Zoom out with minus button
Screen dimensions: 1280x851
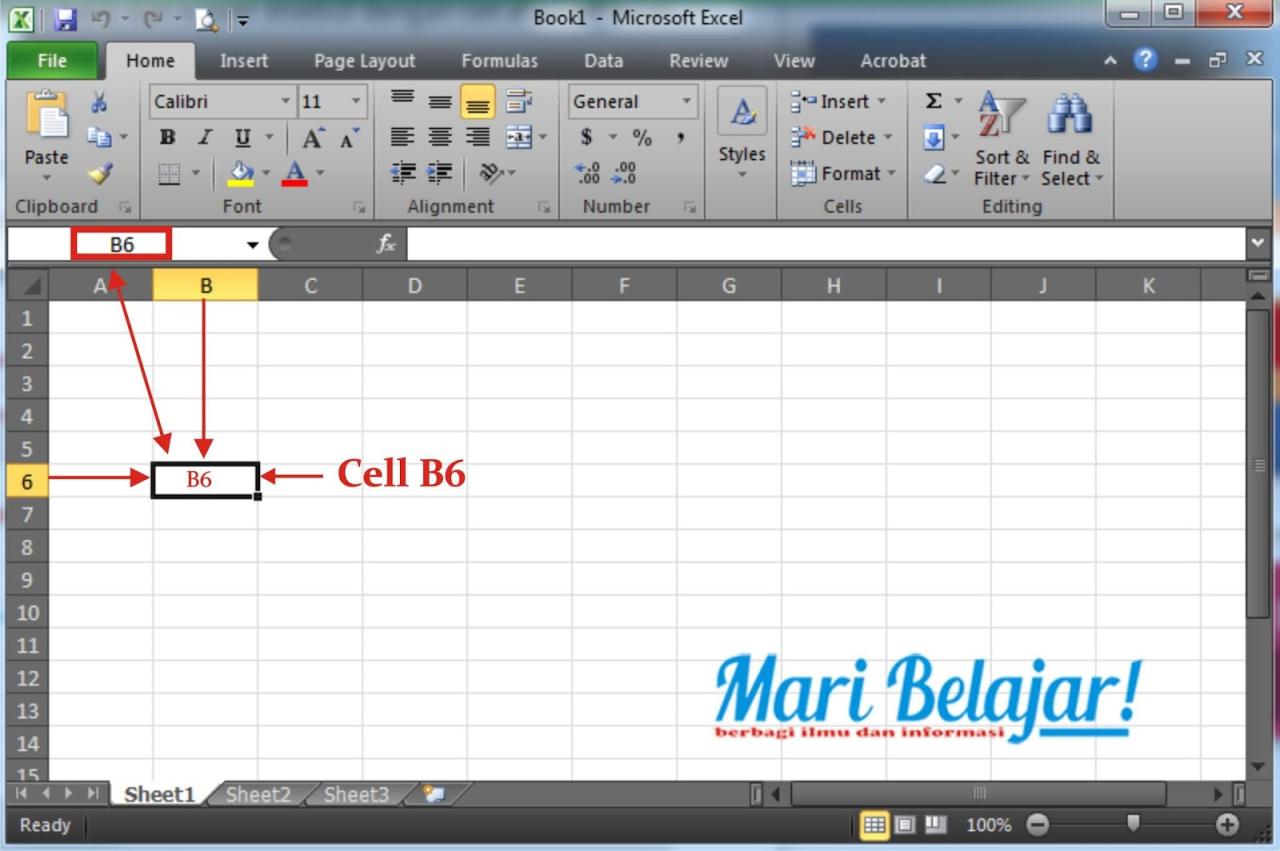pos(1038,825)
